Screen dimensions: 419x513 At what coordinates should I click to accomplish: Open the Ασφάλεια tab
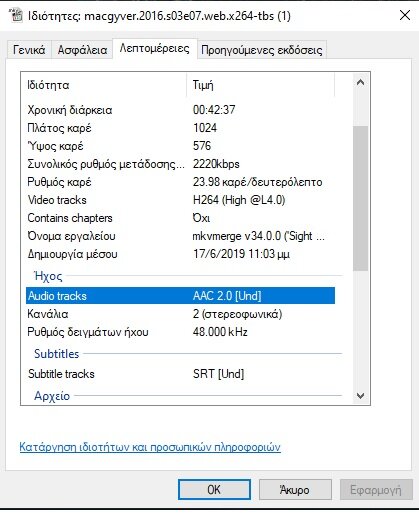(82, 50)
